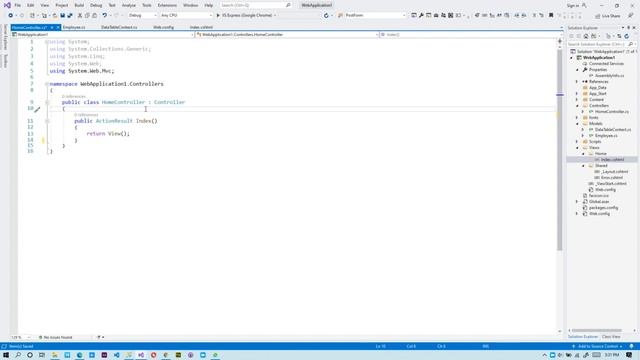This screenshot has height=360, width=640.
Task: Select _Layout.cshtml in Shared folder
Action: (614, 171)
